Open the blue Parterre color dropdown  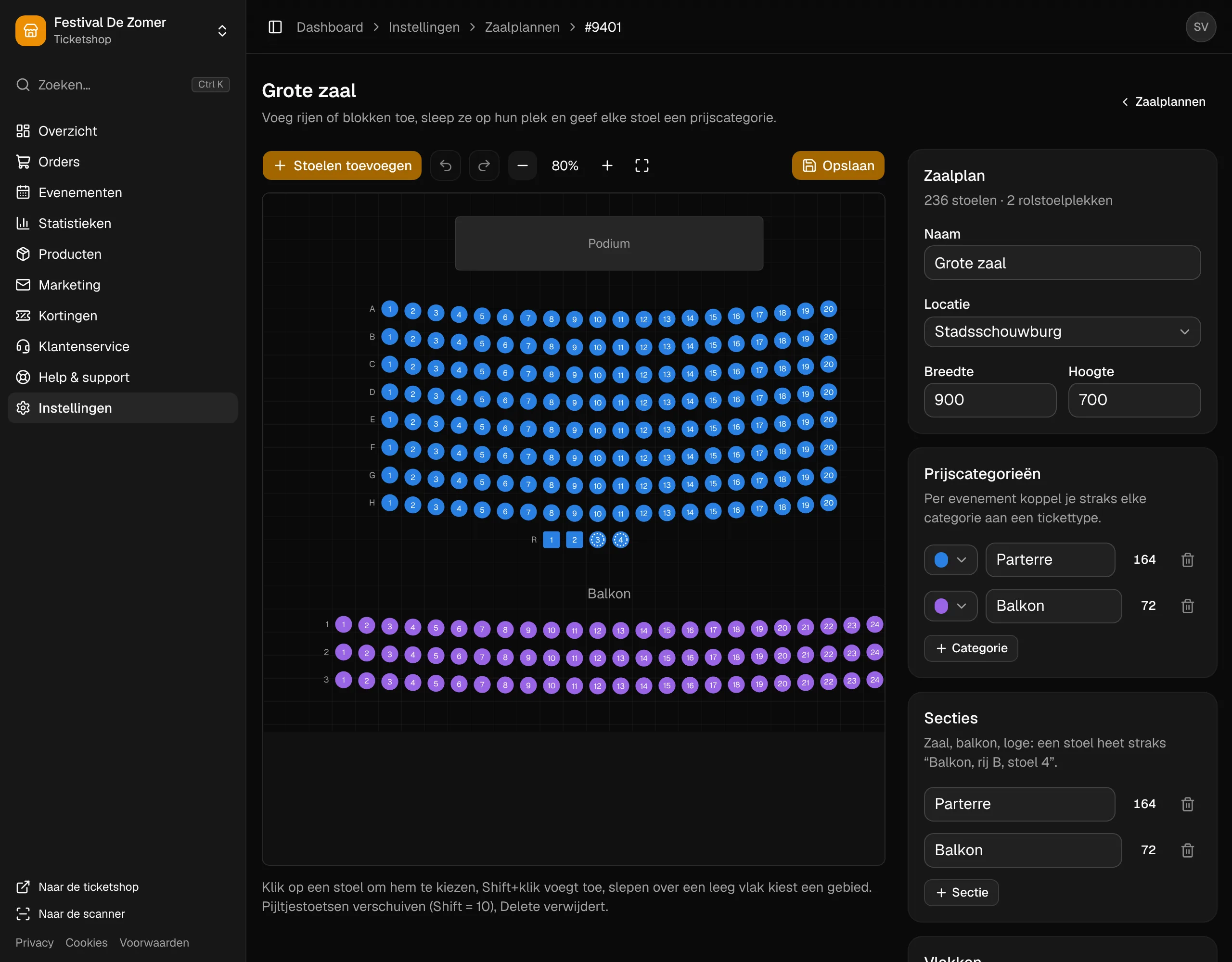[x=950, y=560]
